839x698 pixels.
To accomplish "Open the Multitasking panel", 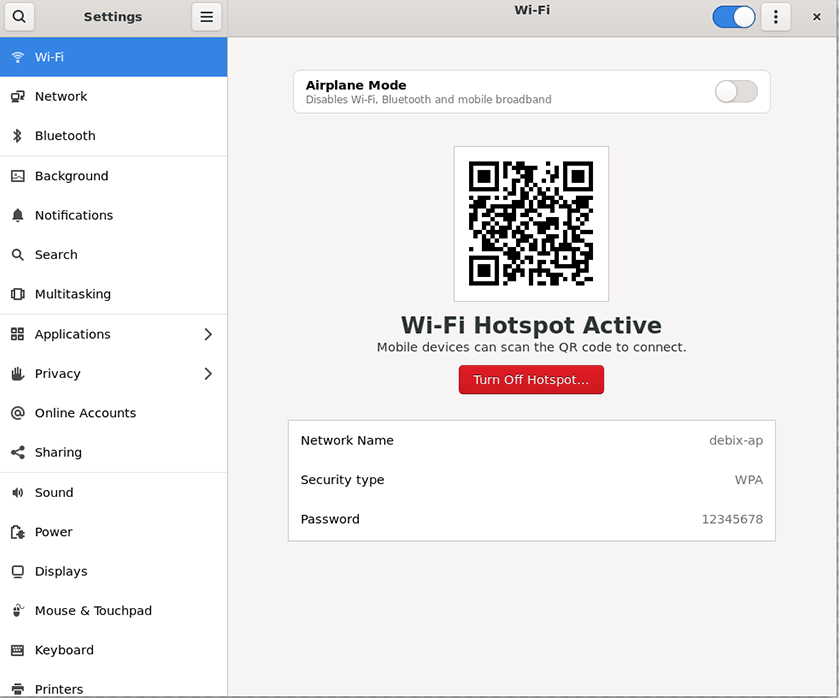I will pos(113,294).
